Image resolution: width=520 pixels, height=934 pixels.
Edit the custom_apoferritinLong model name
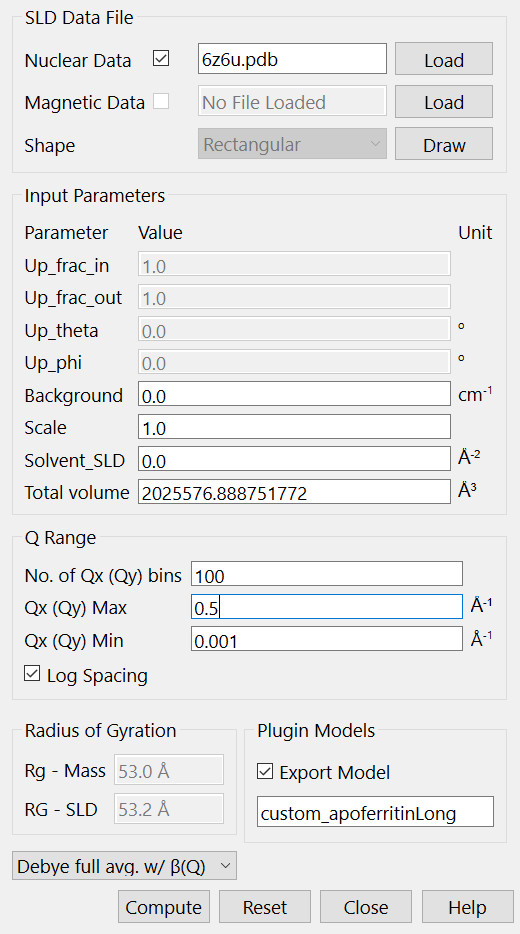pos(375,812)
